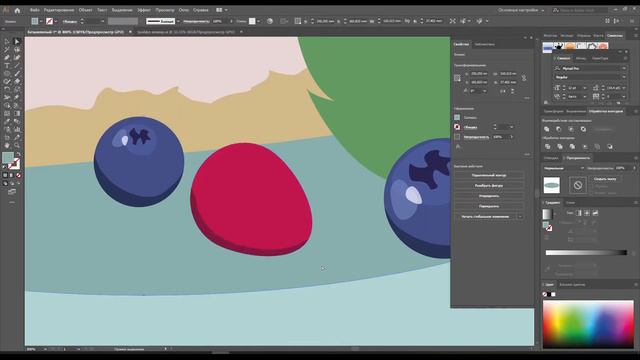The height and width of the screenshot is (360, 640).
Task: Open stroke weight dropdown in Properties
Action: [511, 127]
